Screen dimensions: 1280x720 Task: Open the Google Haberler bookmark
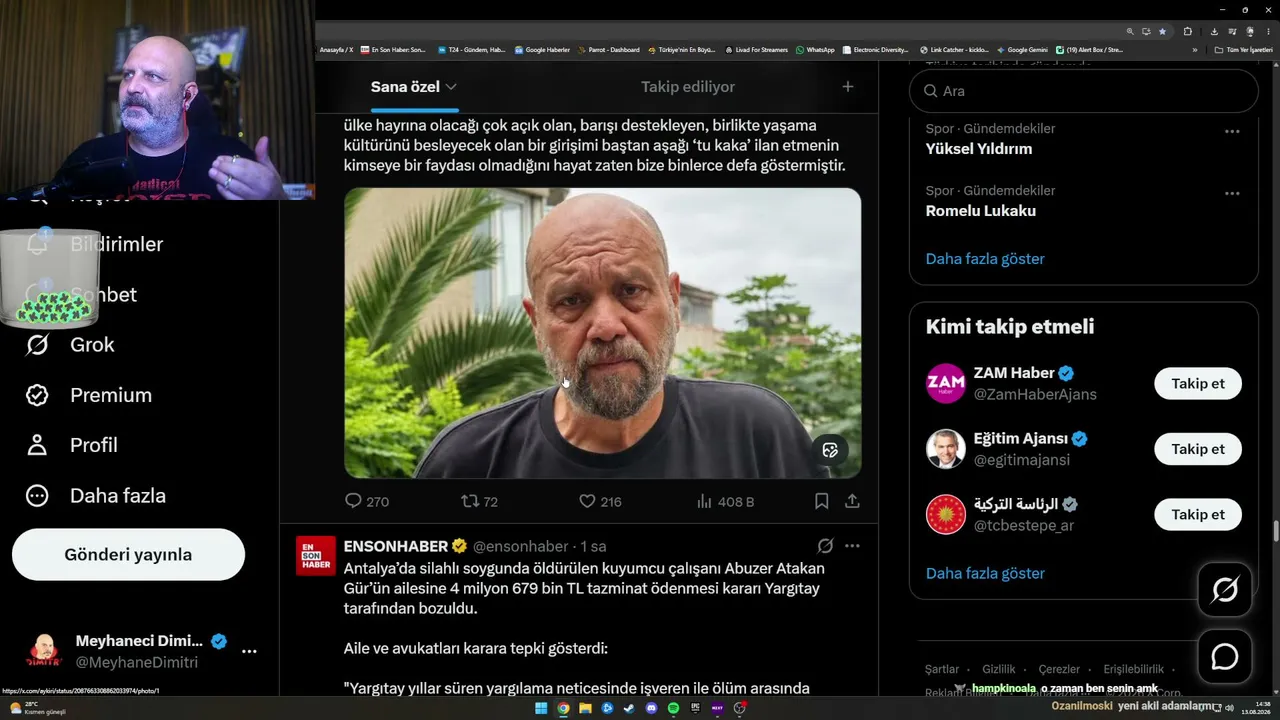coord(542,50)
